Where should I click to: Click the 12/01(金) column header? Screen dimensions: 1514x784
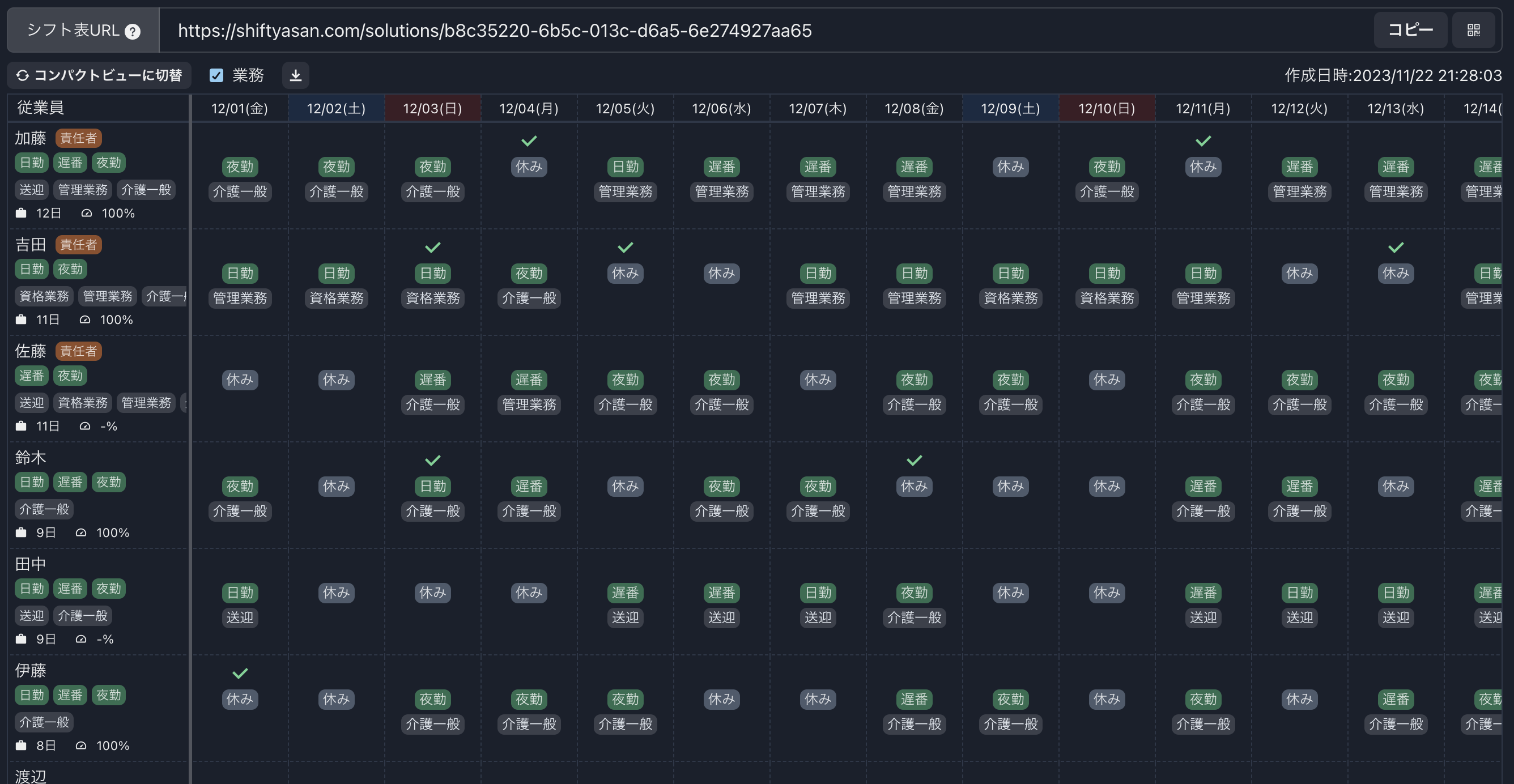coord(240,108)
